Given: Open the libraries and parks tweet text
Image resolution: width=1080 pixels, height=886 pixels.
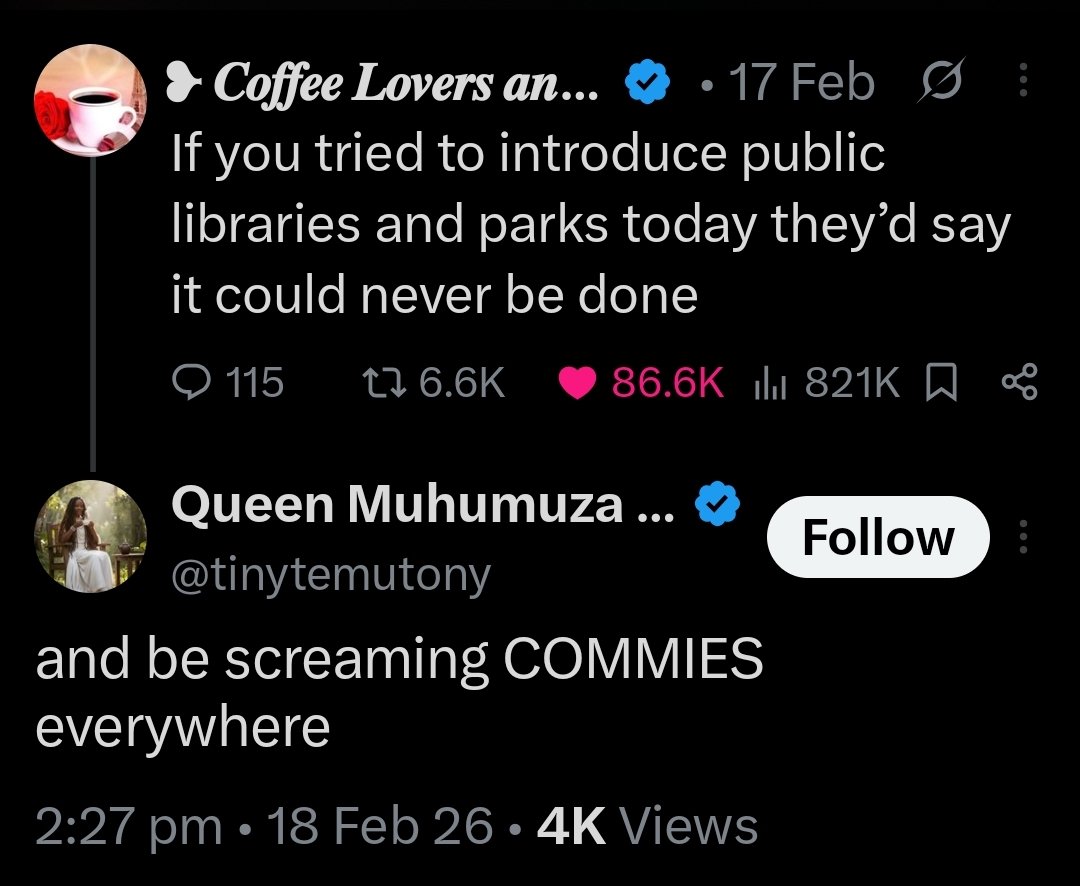Looking at the screenshot, I should [591, 224].
